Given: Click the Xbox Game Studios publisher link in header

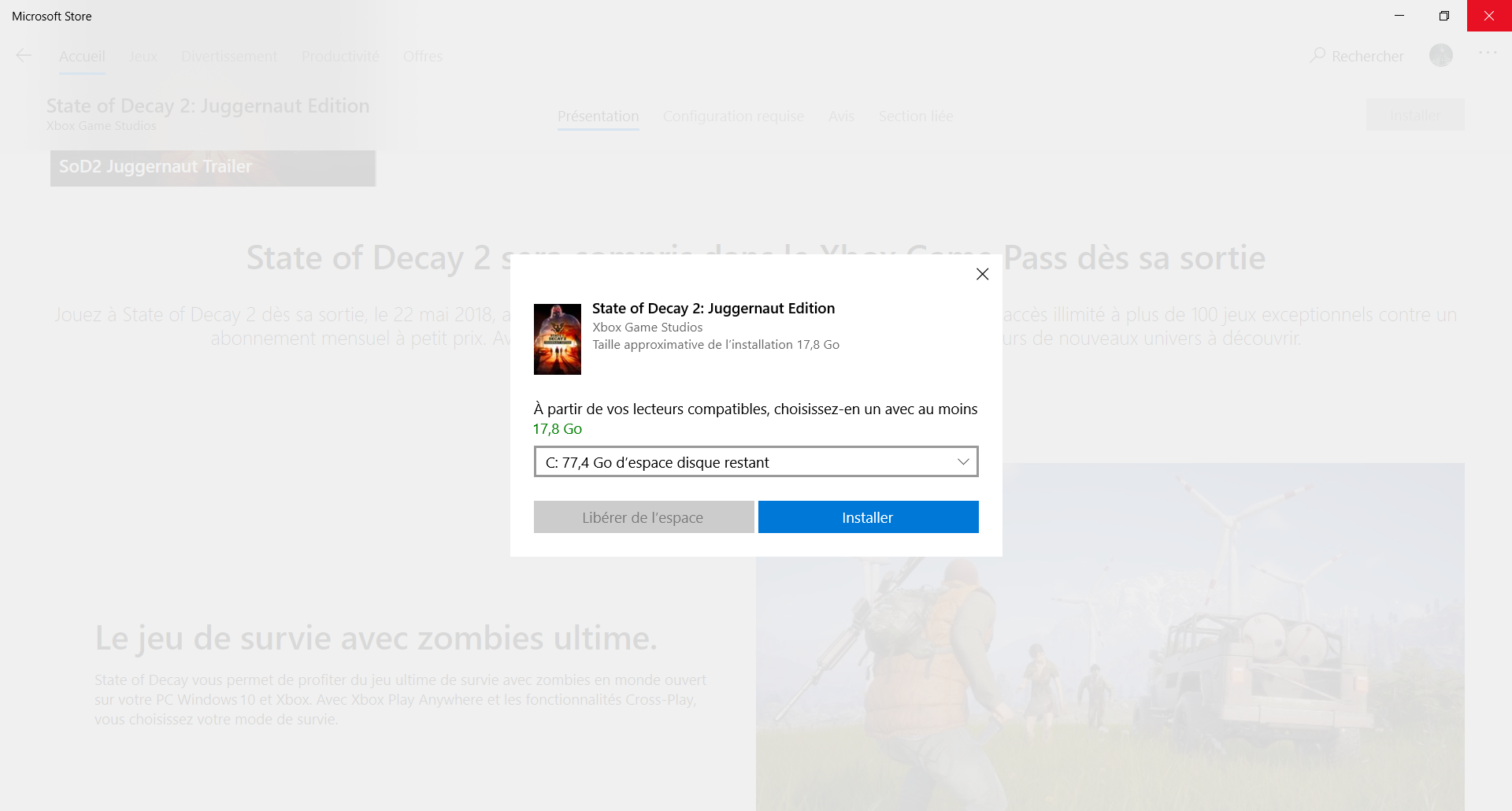Looking at the screenshot, I should click(x=102, y=126).
